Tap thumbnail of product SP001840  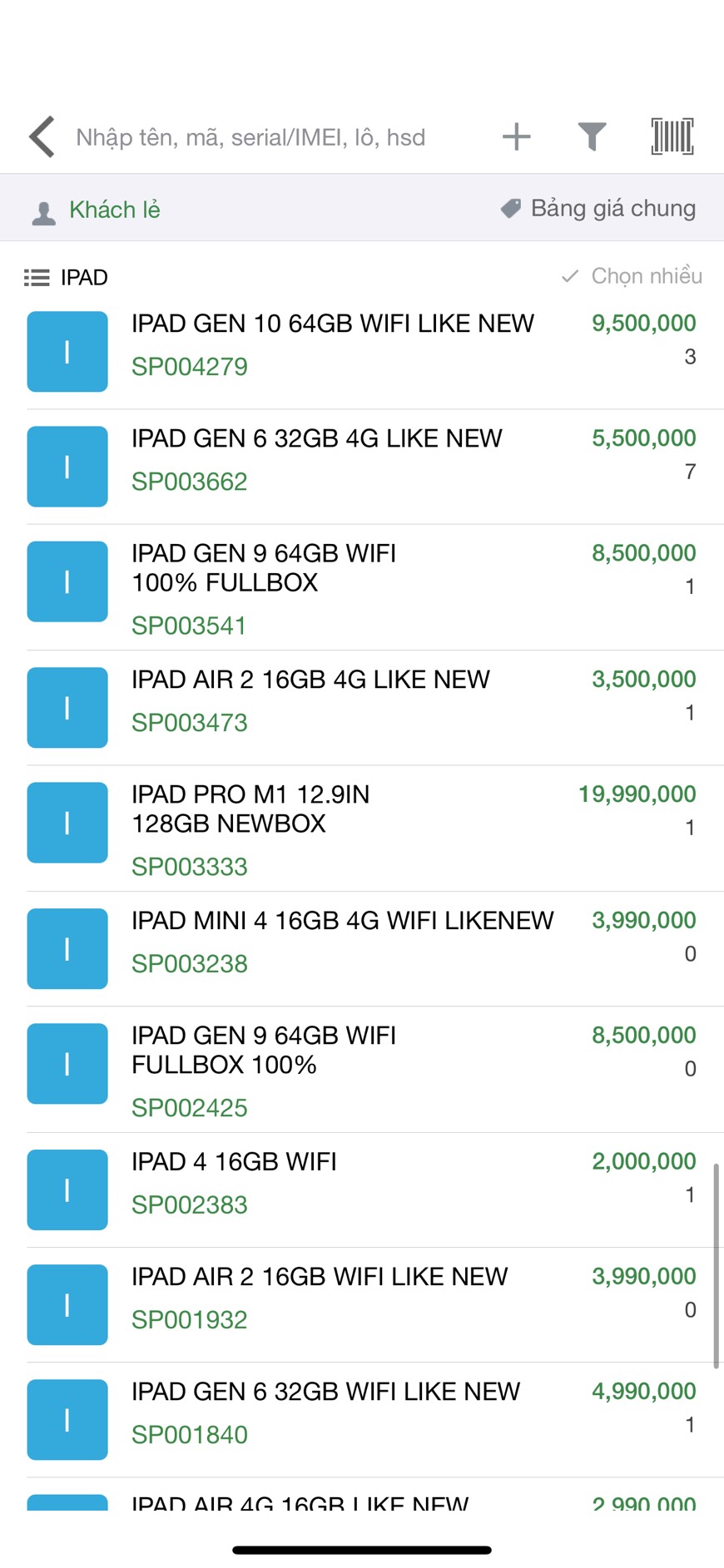(x=67, y=1420)
